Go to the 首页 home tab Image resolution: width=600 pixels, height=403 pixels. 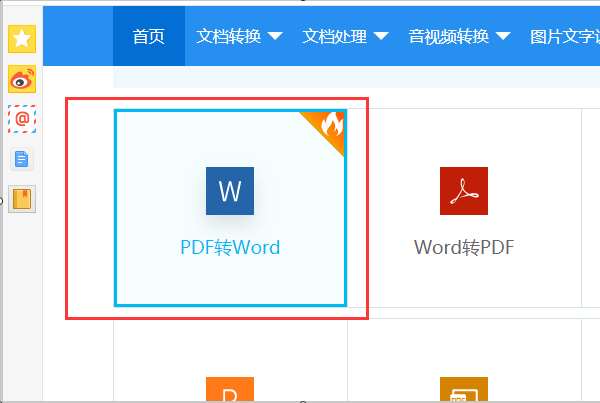click(x=149, y=36)
